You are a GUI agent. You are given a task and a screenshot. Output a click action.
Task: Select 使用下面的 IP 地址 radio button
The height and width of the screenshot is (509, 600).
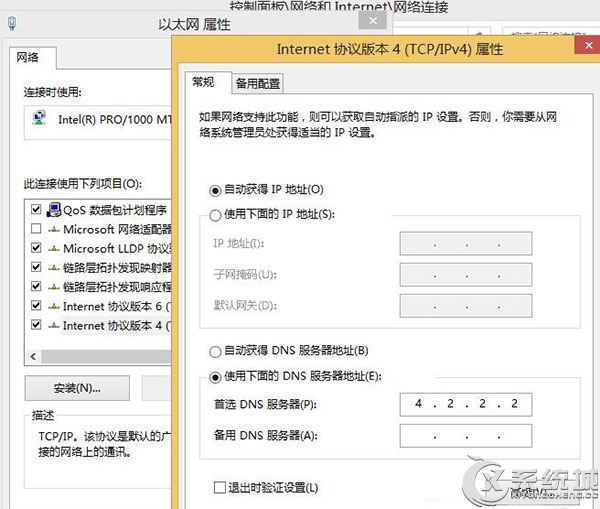[x=215, y=215]
